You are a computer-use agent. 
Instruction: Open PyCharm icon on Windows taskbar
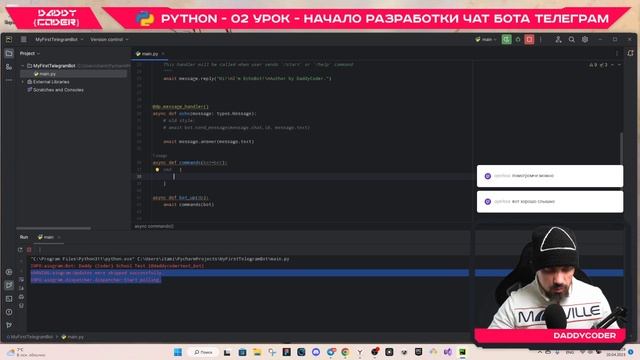(462, 352)
